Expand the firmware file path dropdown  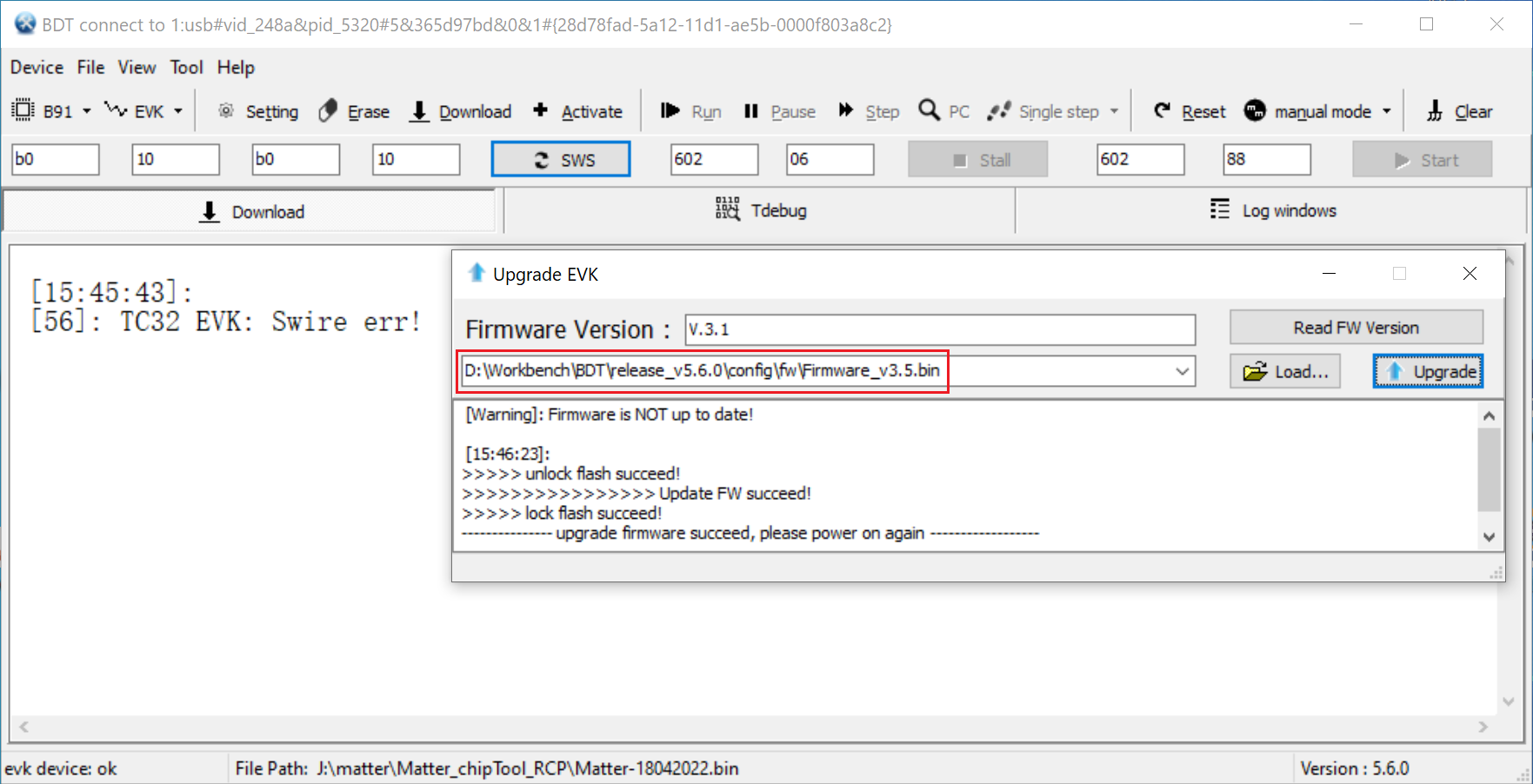1182,371
